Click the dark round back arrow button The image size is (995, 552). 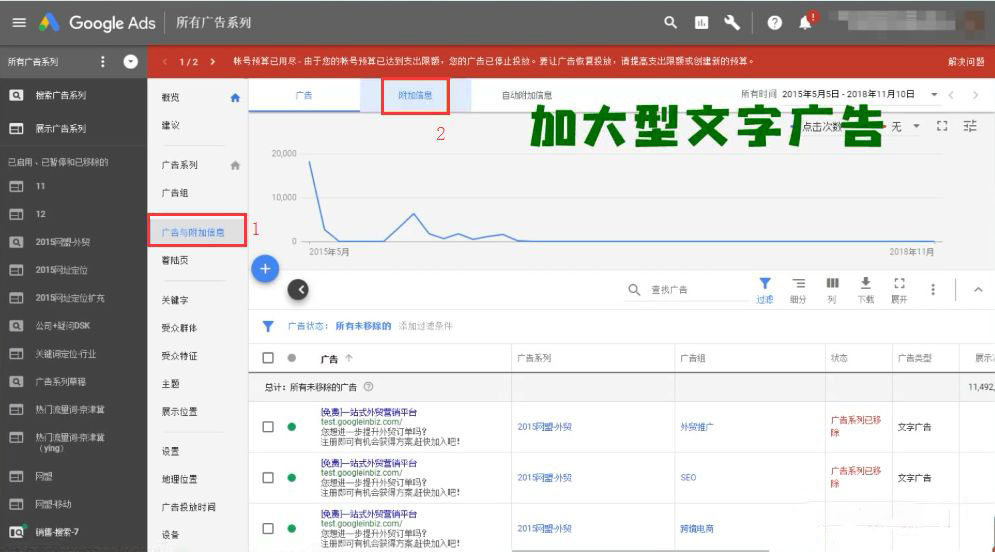click(298, 290)
